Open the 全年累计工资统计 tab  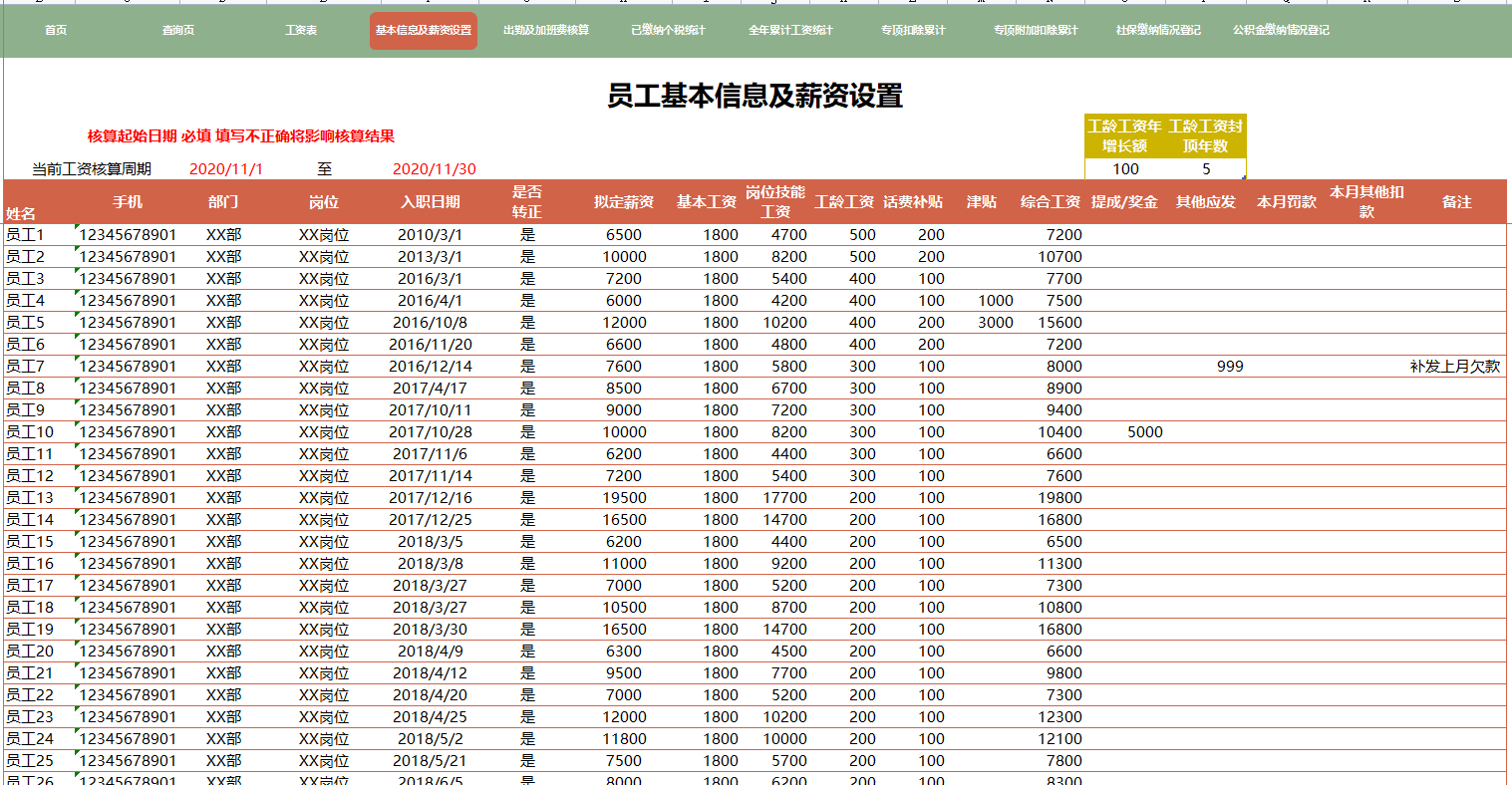tap(790, 30)
